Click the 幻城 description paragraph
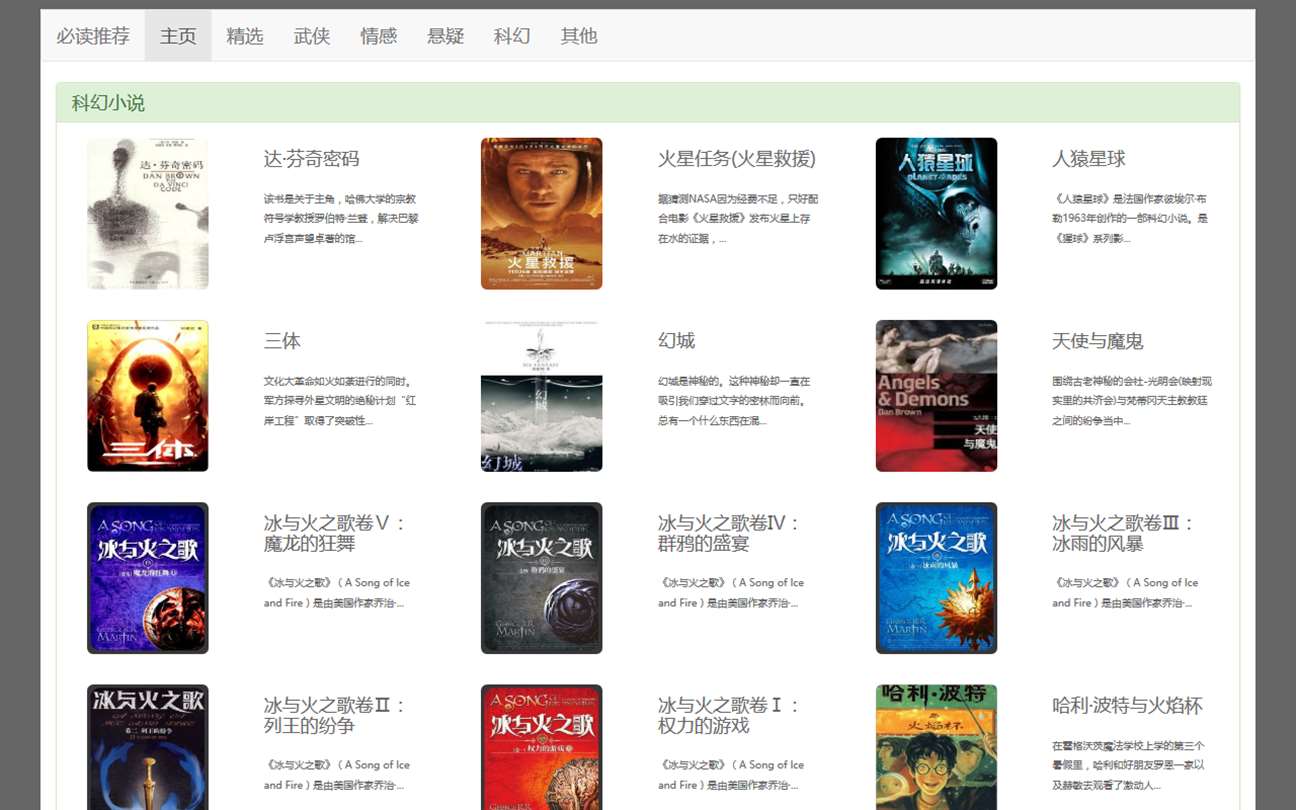 tap(734, 401)
